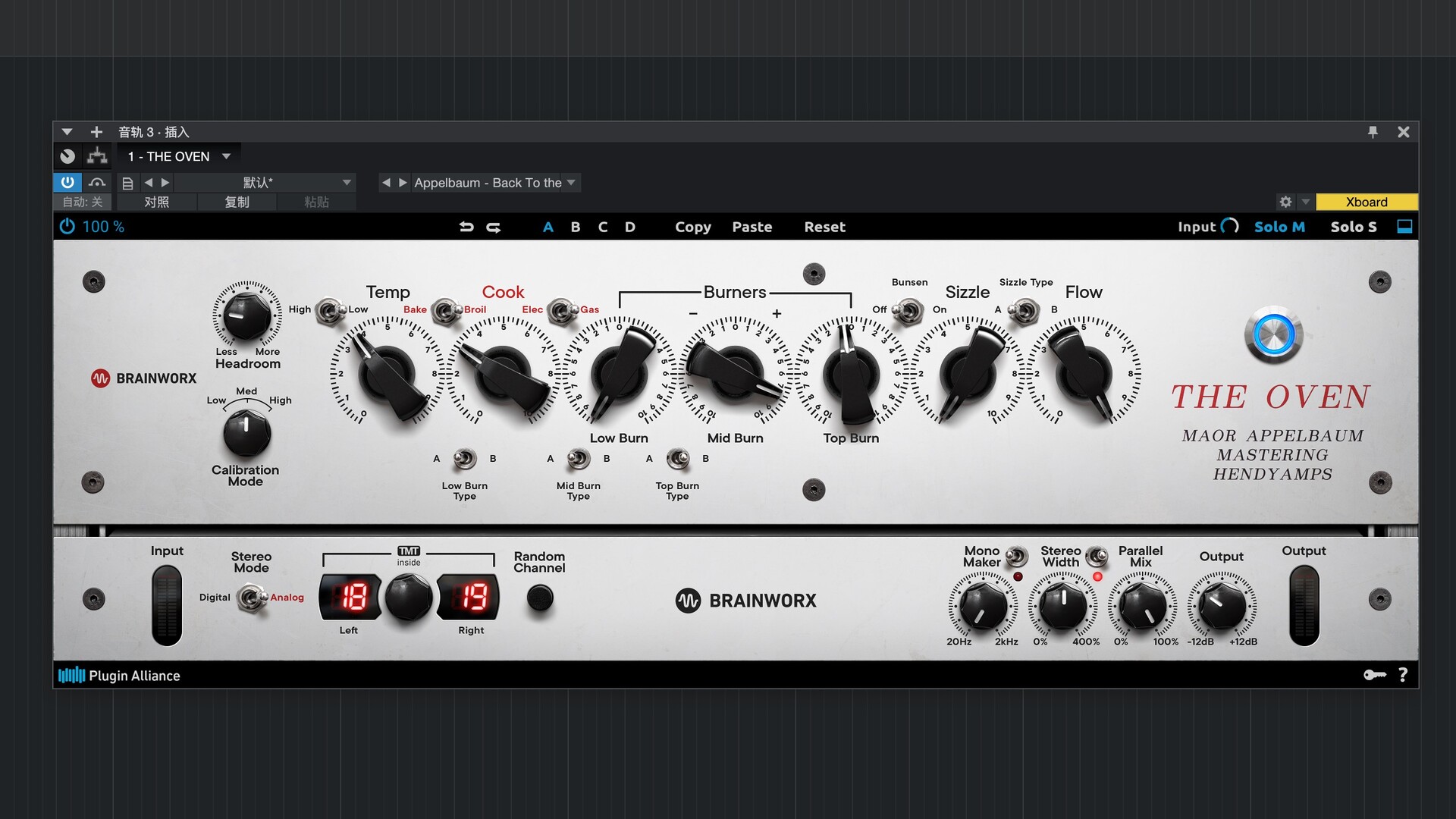Enable Solo S

(1354, 227)
